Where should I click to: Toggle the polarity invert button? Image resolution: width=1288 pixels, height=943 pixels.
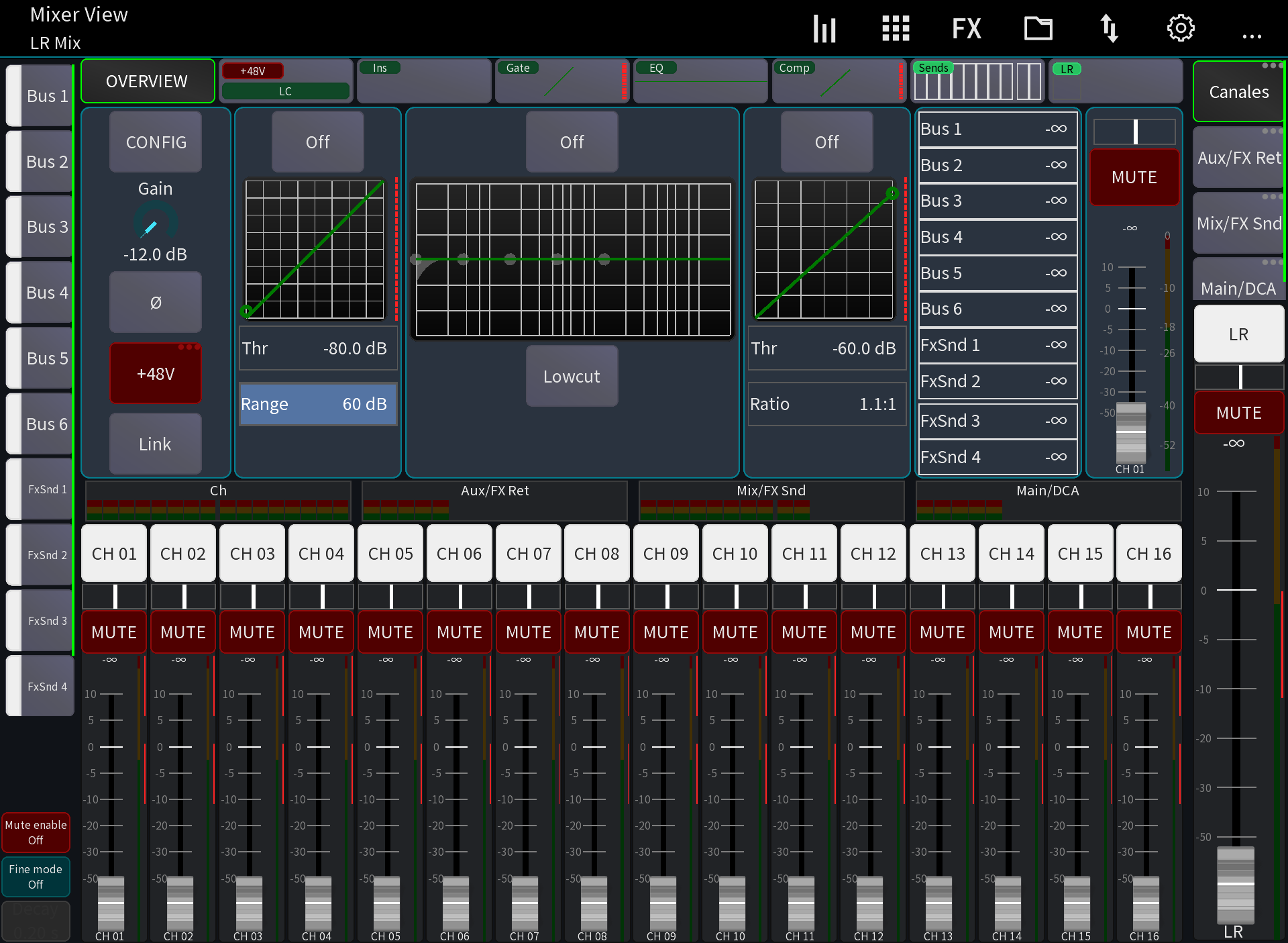[x=155, y=302]
